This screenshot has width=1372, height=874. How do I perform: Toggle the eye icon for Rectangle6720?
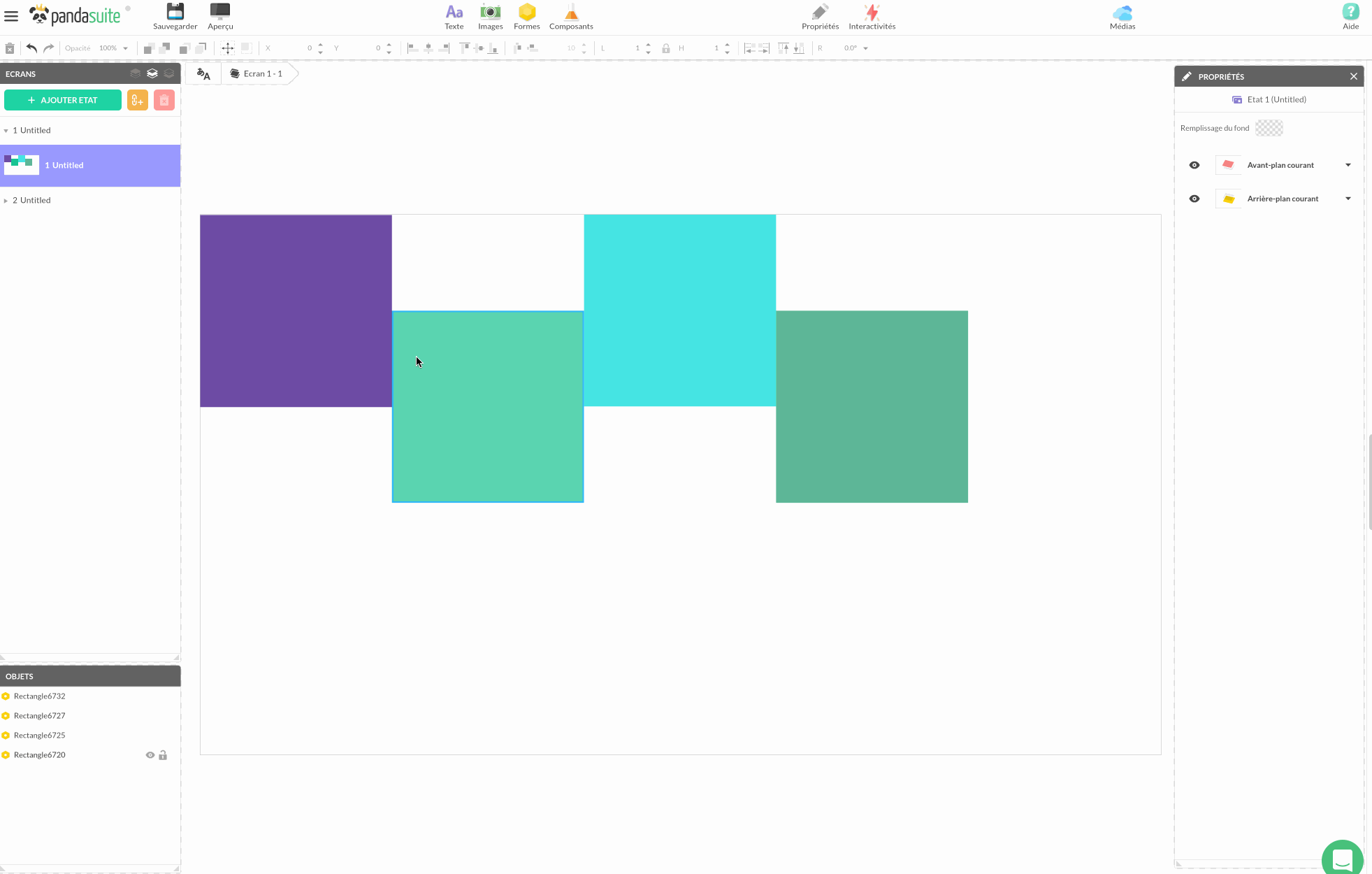point(150,755)
